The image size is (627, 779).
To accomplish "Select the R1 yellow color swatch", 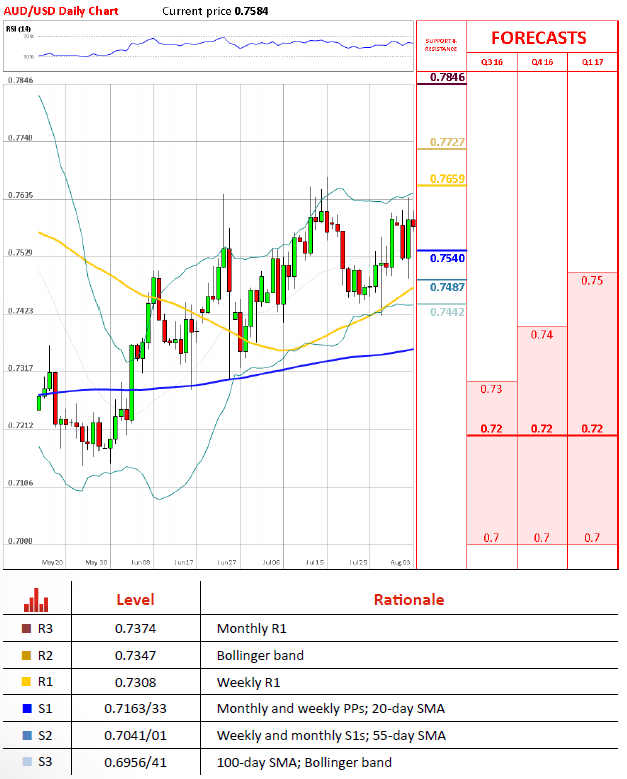I will 27,682.
